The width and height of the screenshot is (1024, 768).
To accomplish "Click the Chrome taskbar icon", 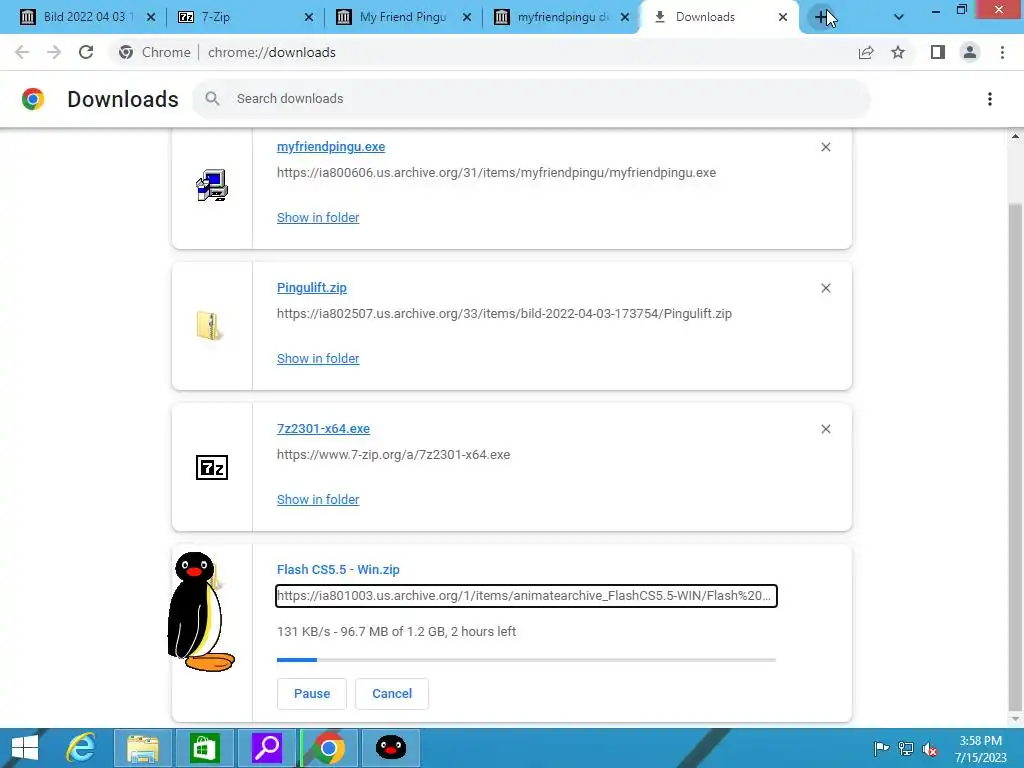I will click(329, 748).
